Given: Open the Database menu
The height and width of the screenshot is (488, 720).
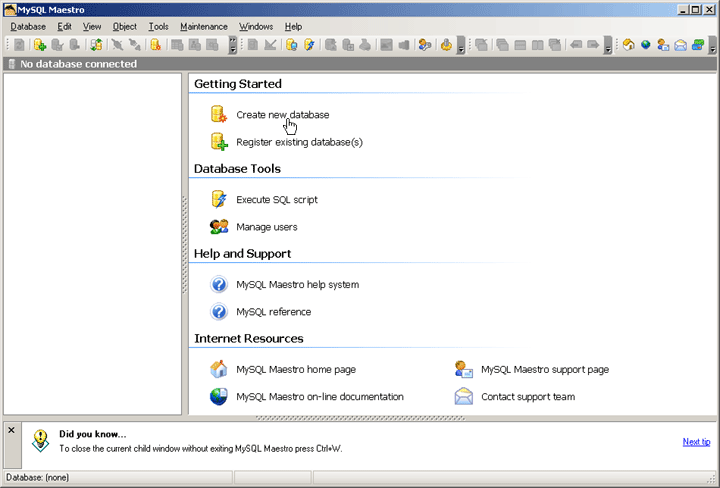Looking at the screenshot, I should click(28, 27).
